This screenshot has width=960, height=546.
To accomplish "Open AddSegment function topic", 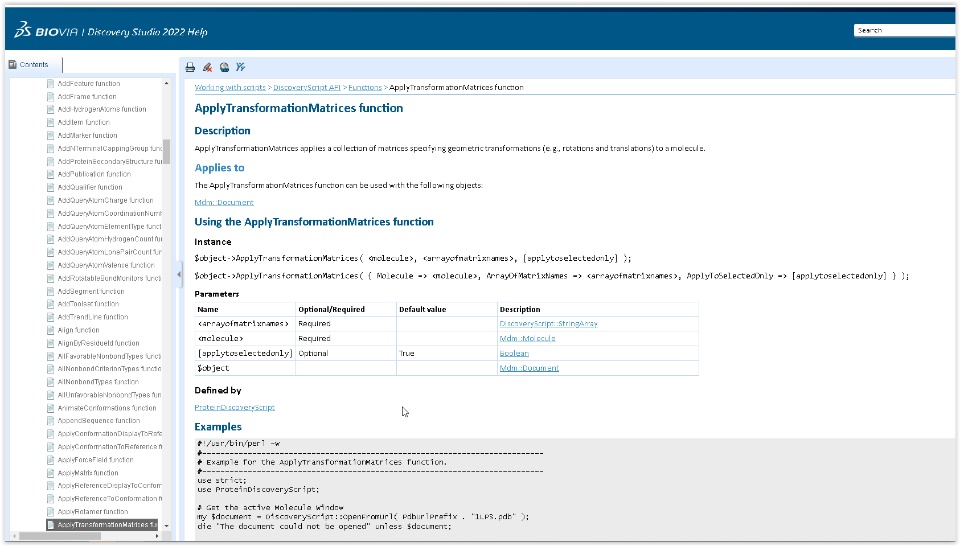I will coord(91,292).
